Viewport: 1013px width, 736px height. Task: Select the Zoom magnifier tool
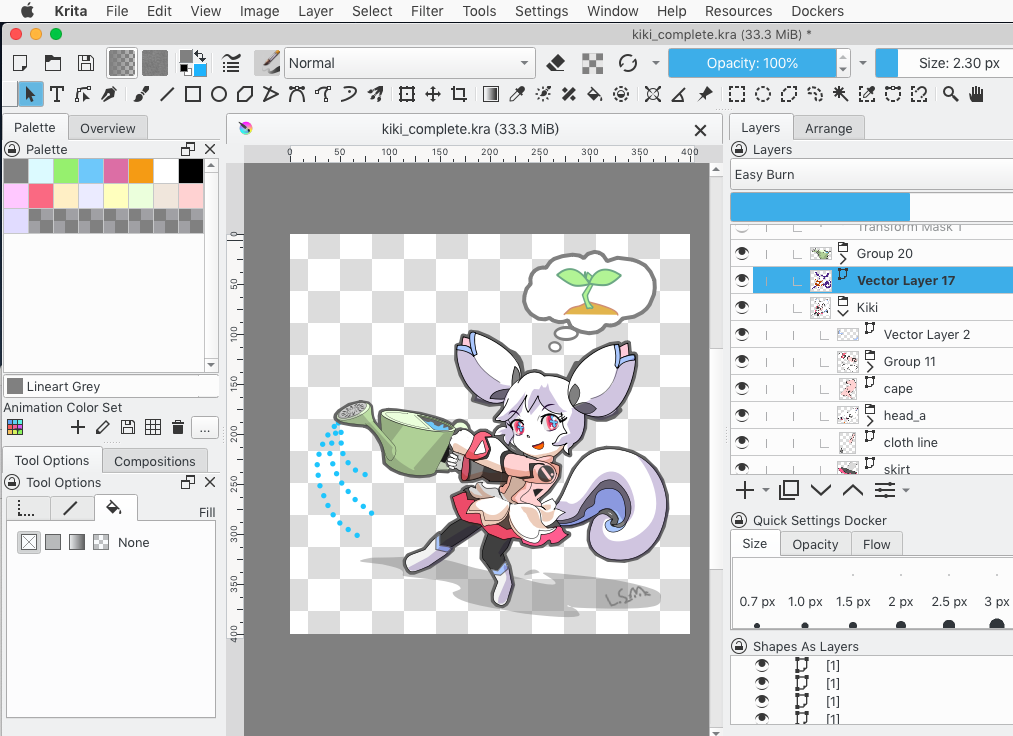tap(950, 94)
